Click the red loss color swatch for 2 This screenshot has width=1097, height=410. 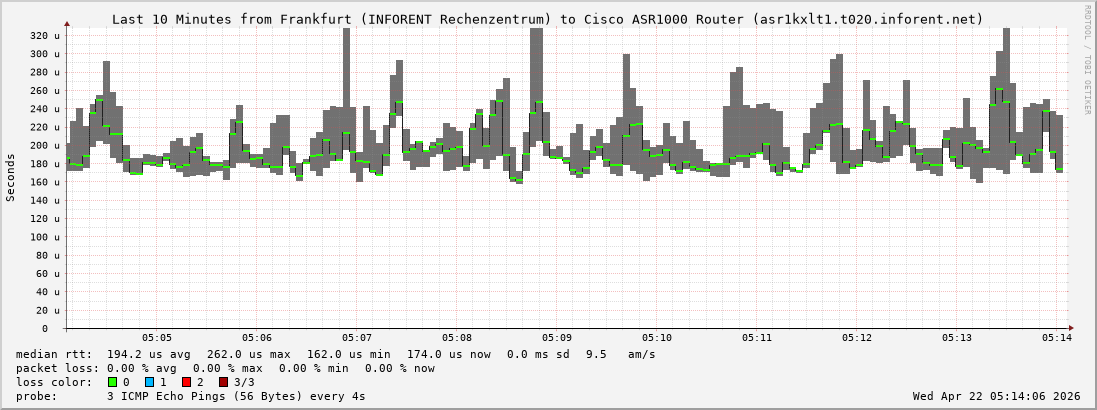tap(186, 382)
